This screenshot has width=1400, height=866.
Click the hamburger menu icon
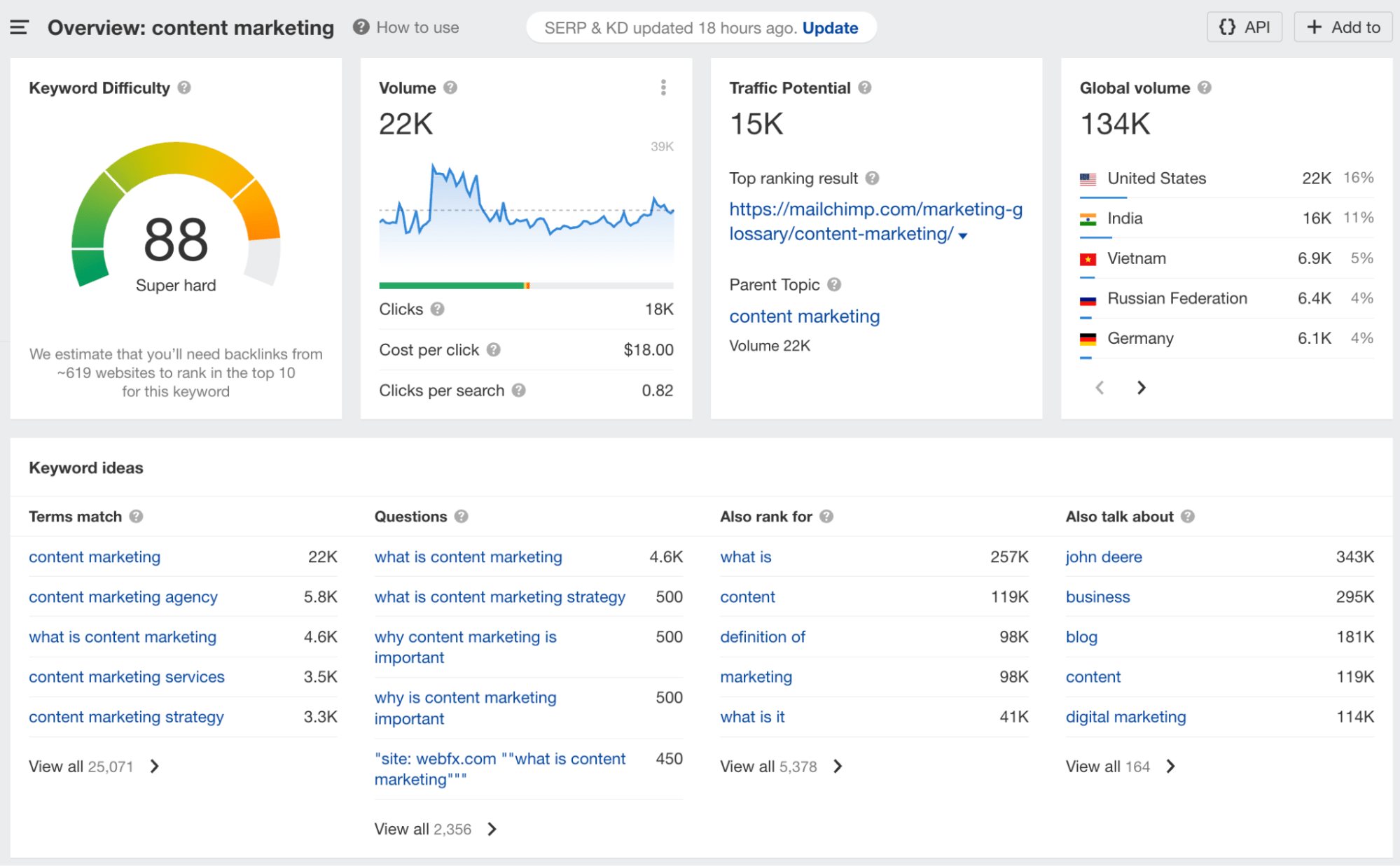[x=19, y=27]
